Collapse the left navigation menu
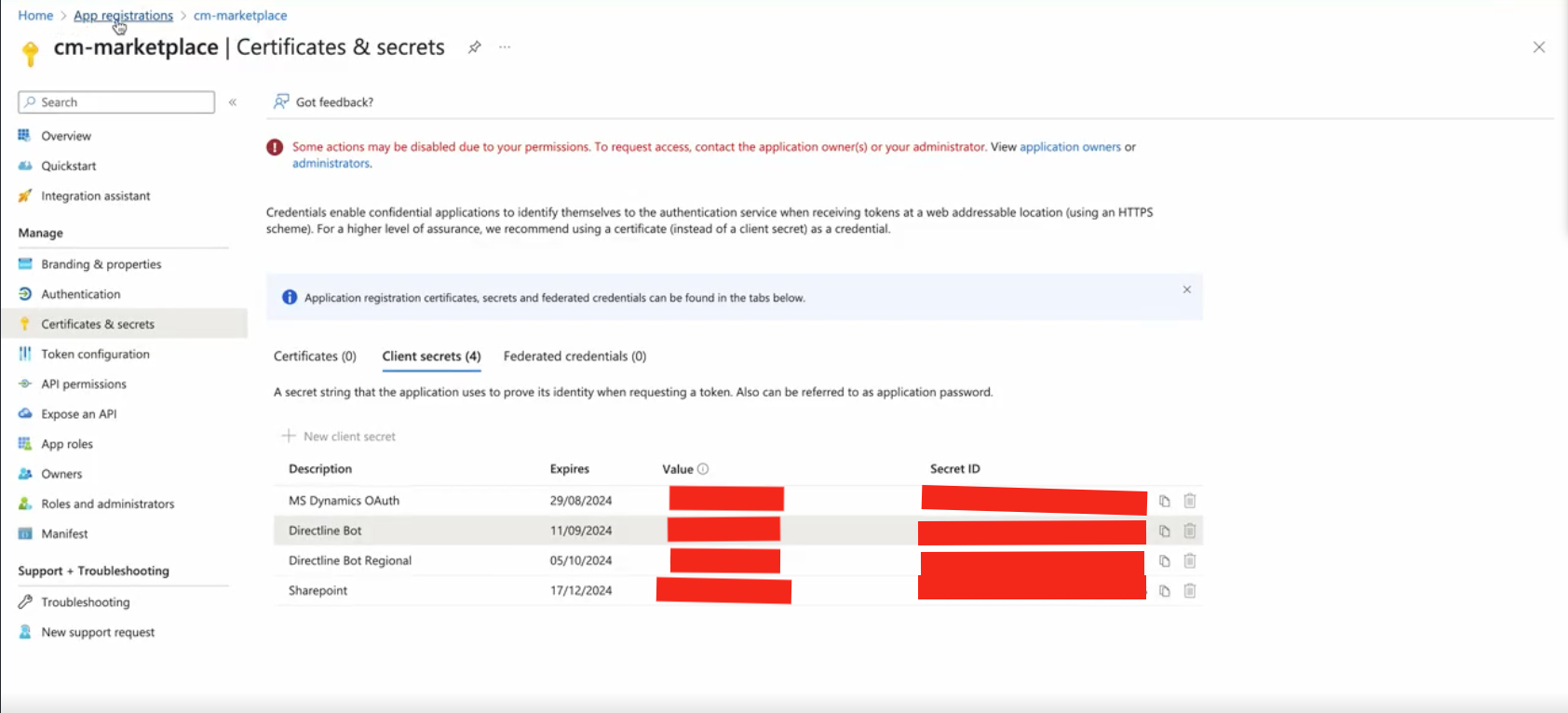Screen dimensions: 1568x713 233,102
